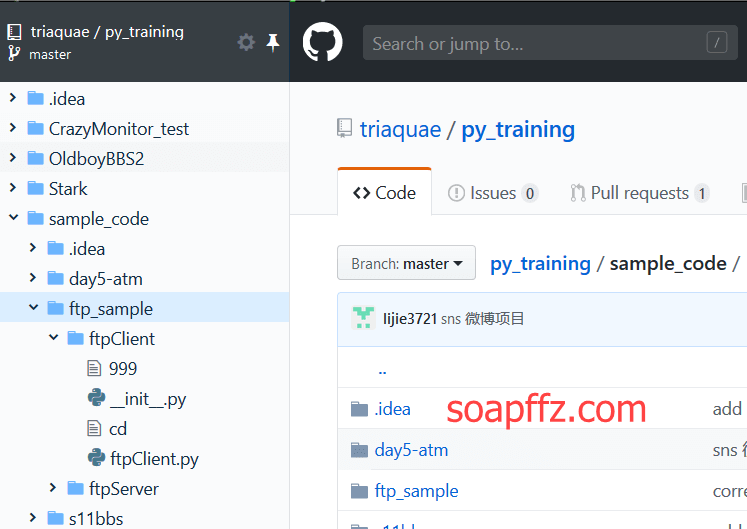Screen dimensions: 747x529
Task: Collapse the ftpClient folder chevron
Action: (x=53, y=338)
